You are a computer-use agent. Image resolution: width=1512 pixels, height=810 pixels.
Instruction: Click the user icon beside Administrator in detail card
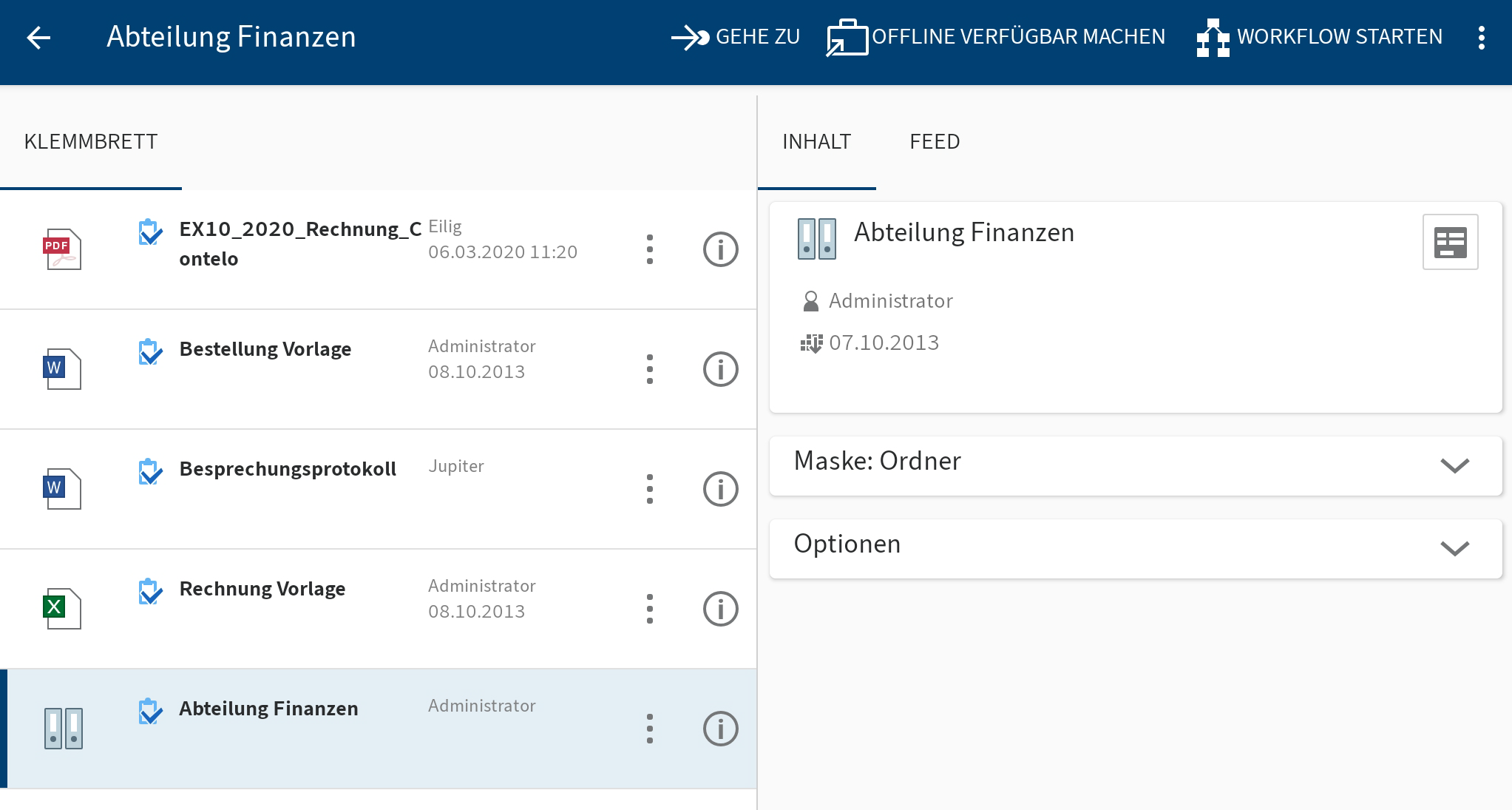click(x=810, y=301)
